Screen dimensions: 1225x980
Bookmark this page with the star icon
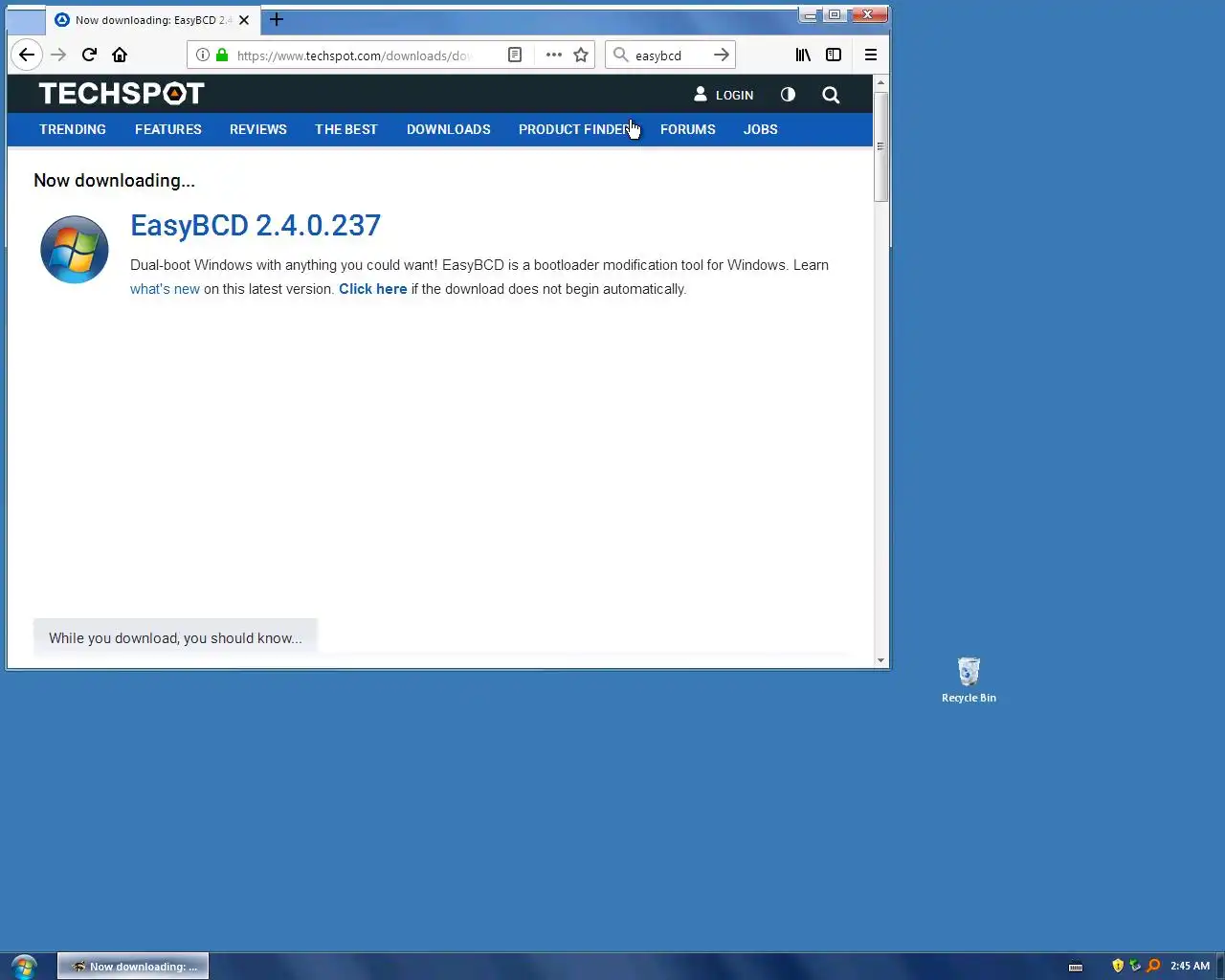(x=581, y=55)
